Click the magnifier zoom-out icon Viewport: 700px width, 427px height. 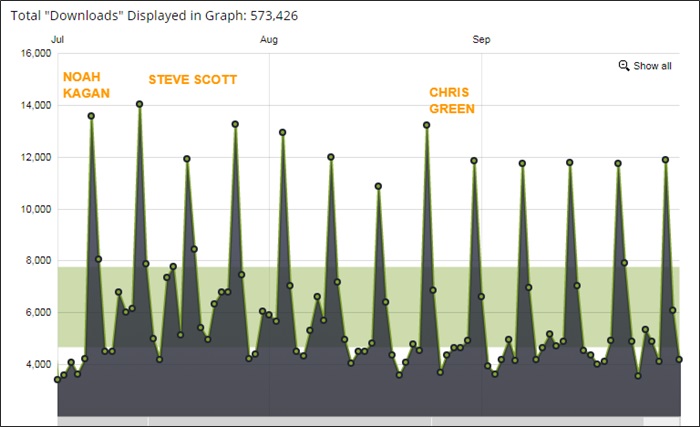click(x=624, y=66)
